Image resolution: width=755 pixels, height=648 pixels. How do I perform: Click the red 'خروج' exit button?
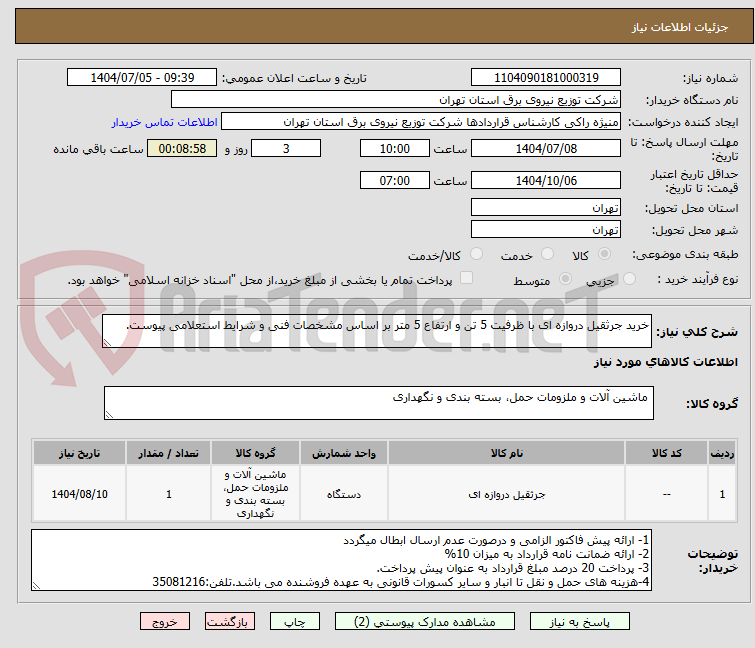[x=165, y=621]
